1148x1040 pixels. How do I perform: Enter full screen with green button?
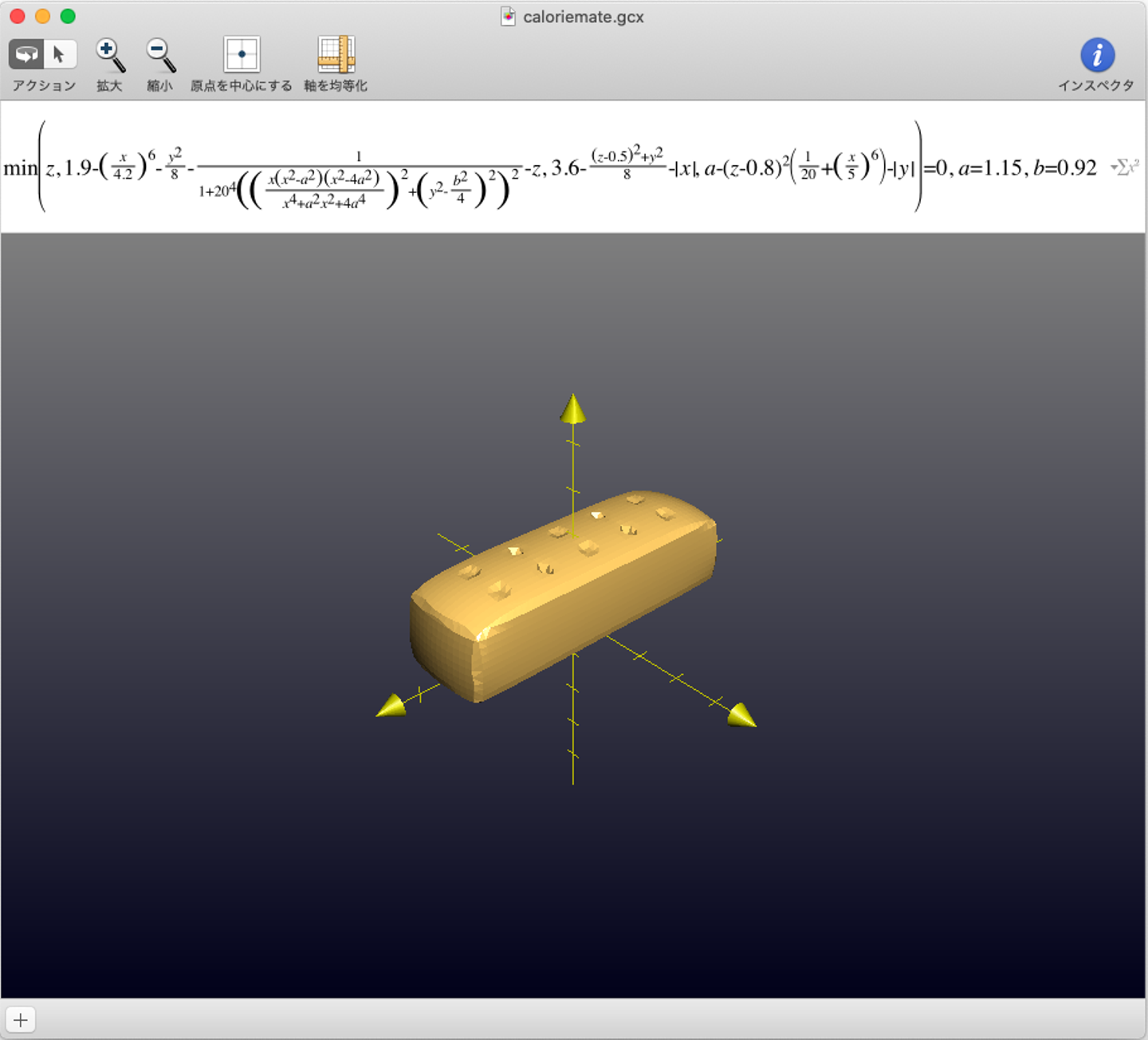click(69, 17)
